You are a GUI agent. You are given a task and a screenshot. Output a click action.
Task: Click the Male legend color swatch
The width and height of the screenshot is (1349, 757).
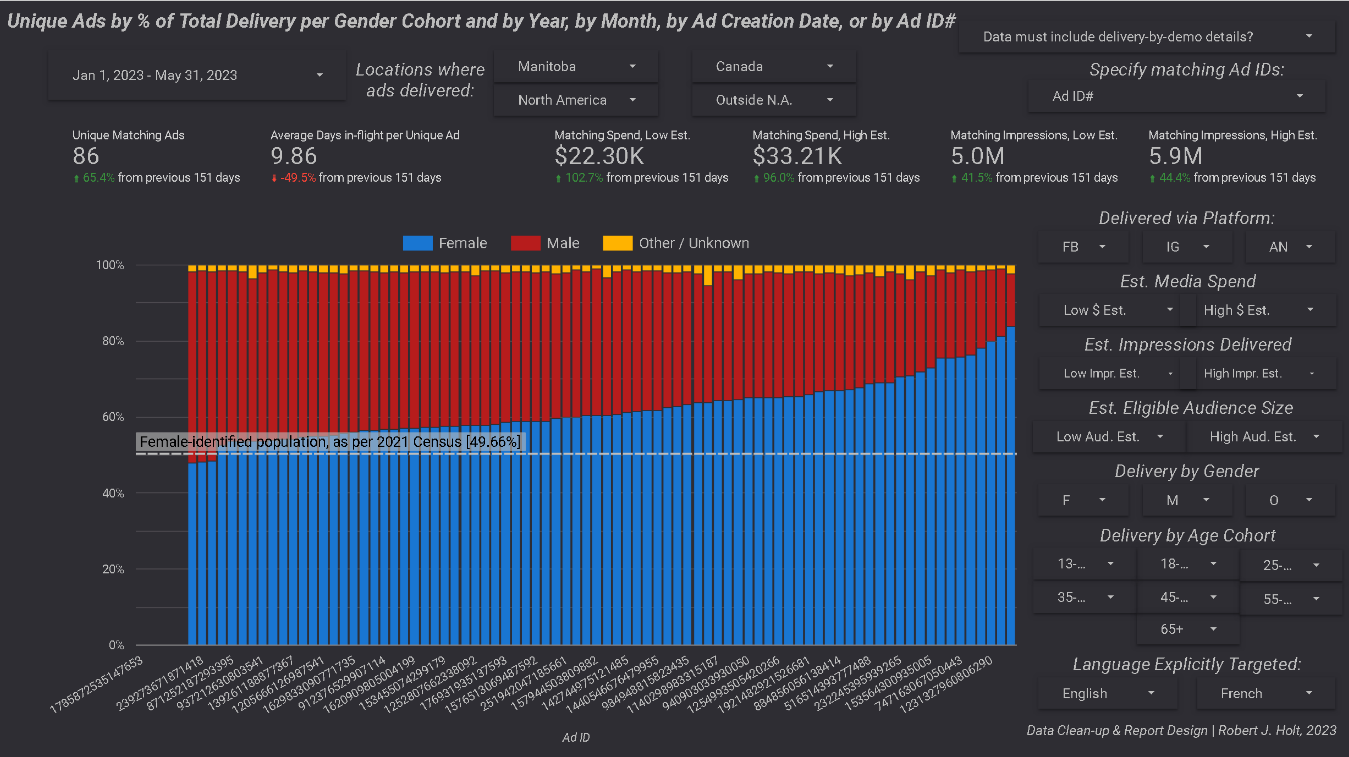point(526,243)
